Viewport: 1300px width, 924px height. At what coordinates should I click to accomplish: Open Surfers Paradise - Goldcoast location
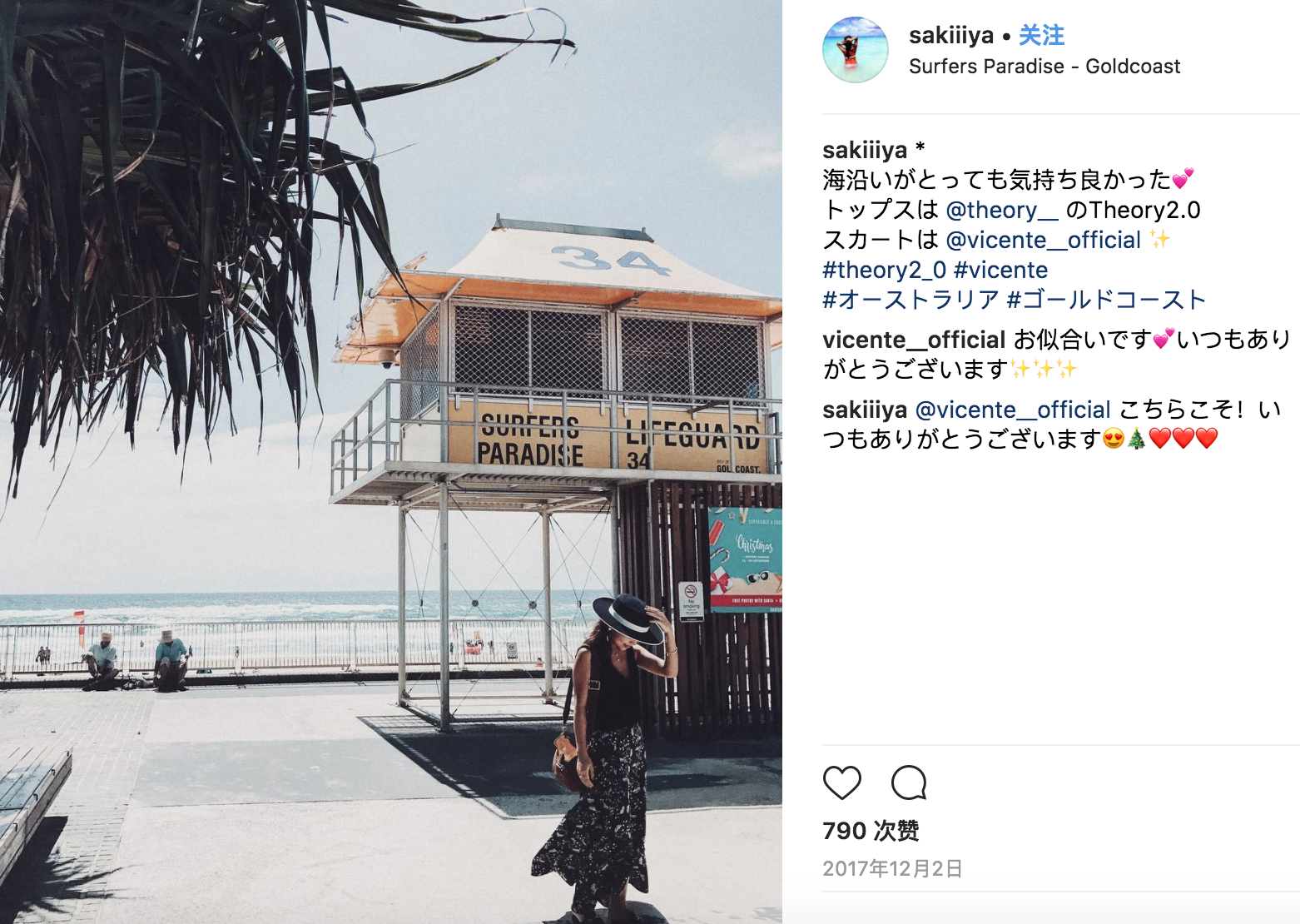(1044, 67)
